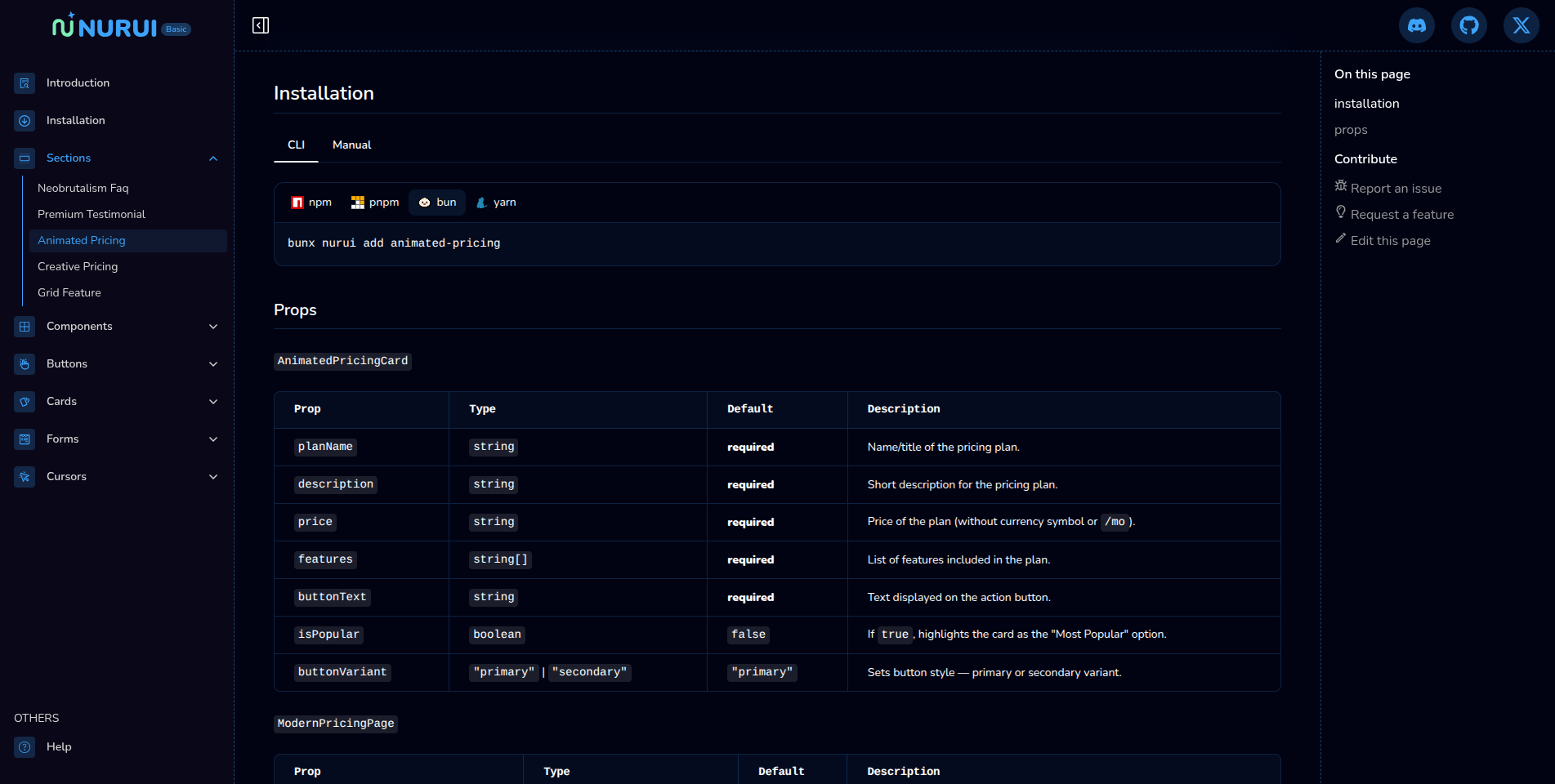Select the npm package manager tab
The image size is (1555, 784).
[x=311, y=203]
